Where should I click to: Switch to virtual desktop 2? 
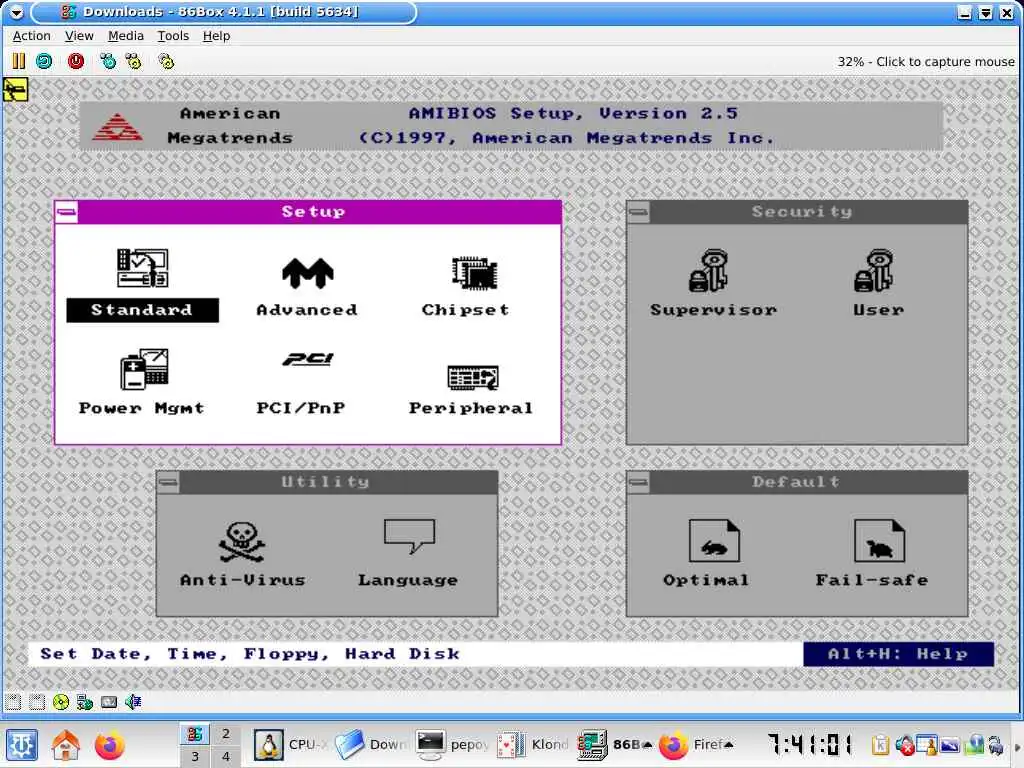(x=226, y=733)
